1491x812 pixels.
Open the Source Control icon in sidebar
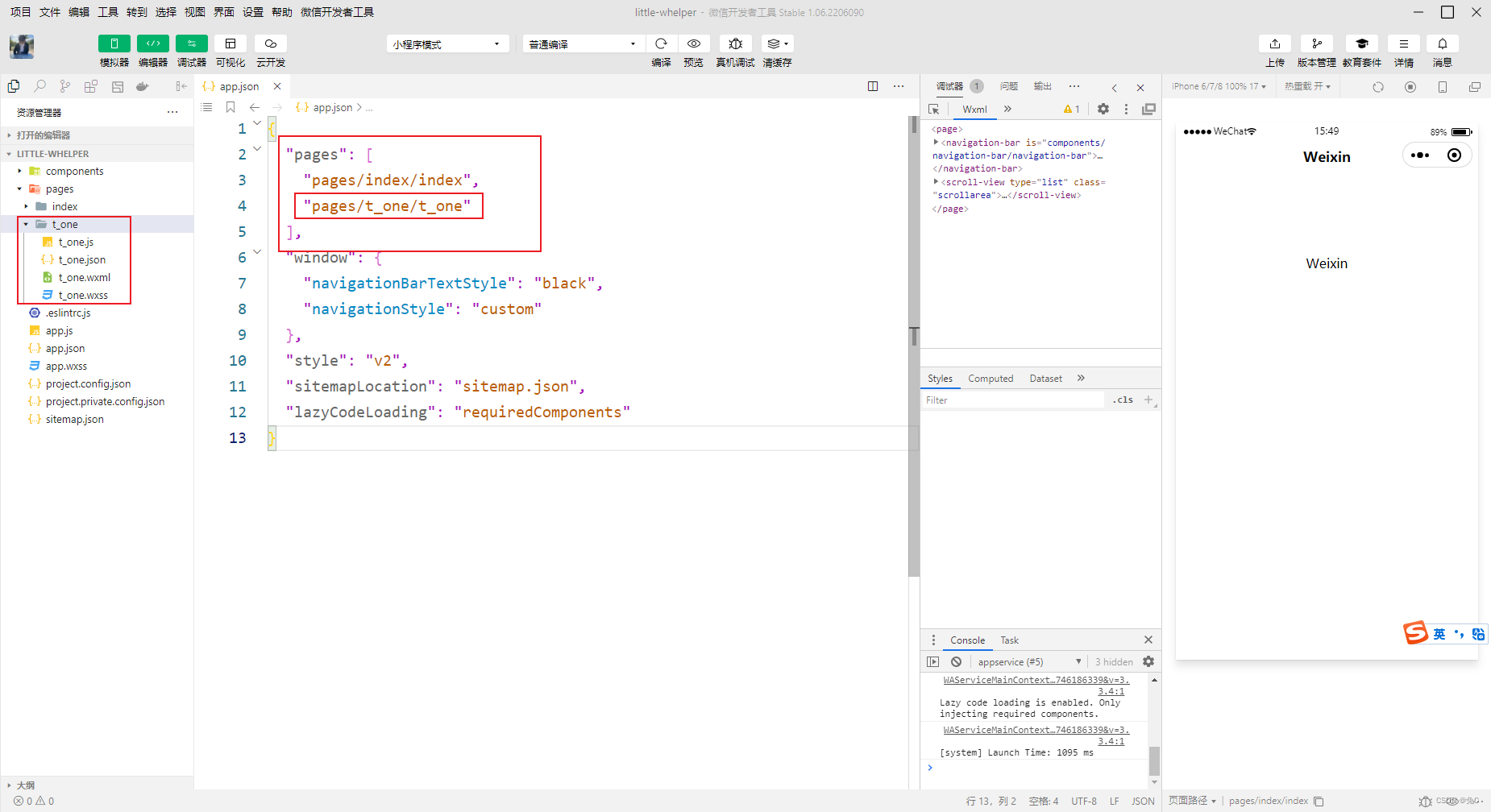pos(65,86)
